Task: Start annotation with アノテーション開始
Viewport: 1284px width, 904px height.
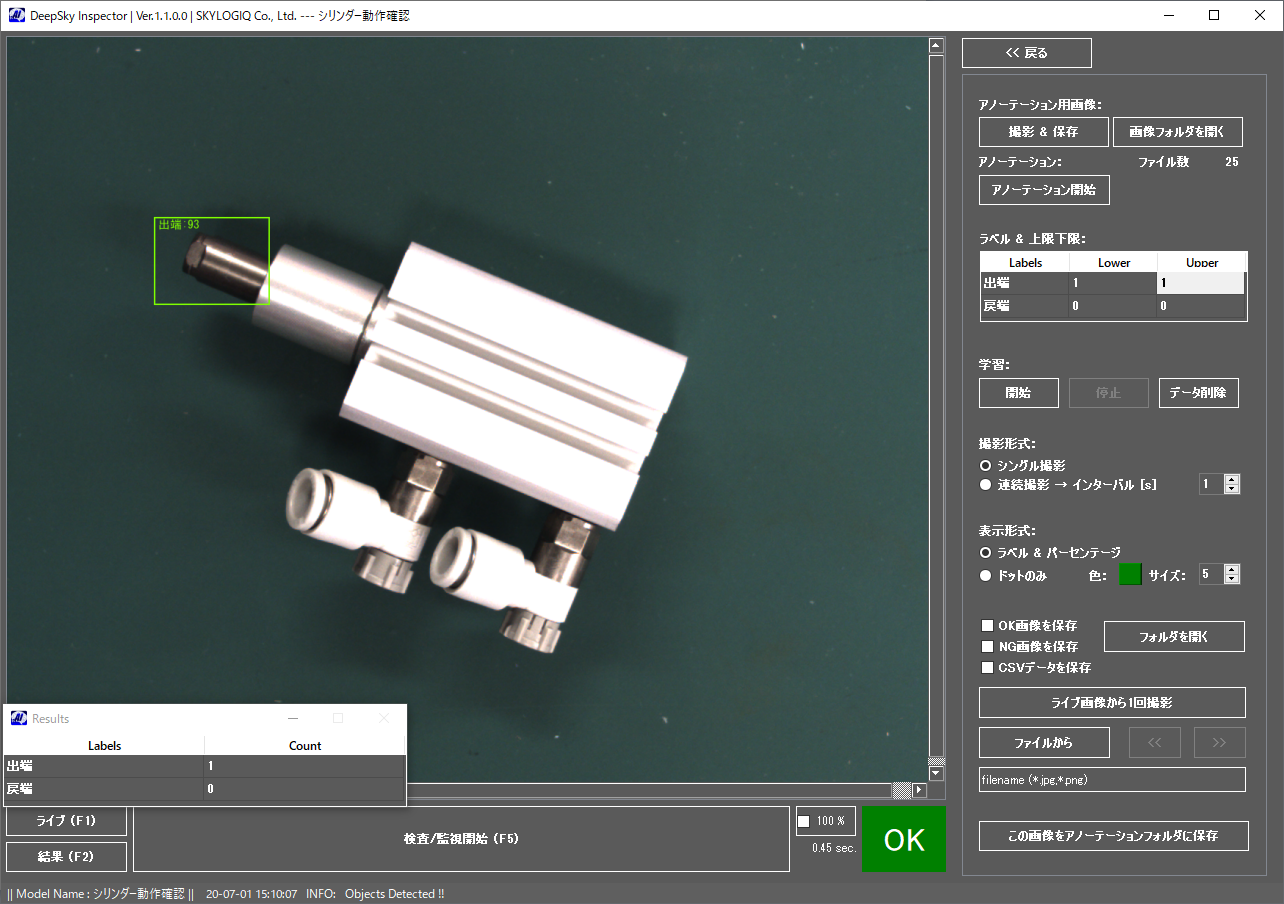Action: (x=1044, y=190)
